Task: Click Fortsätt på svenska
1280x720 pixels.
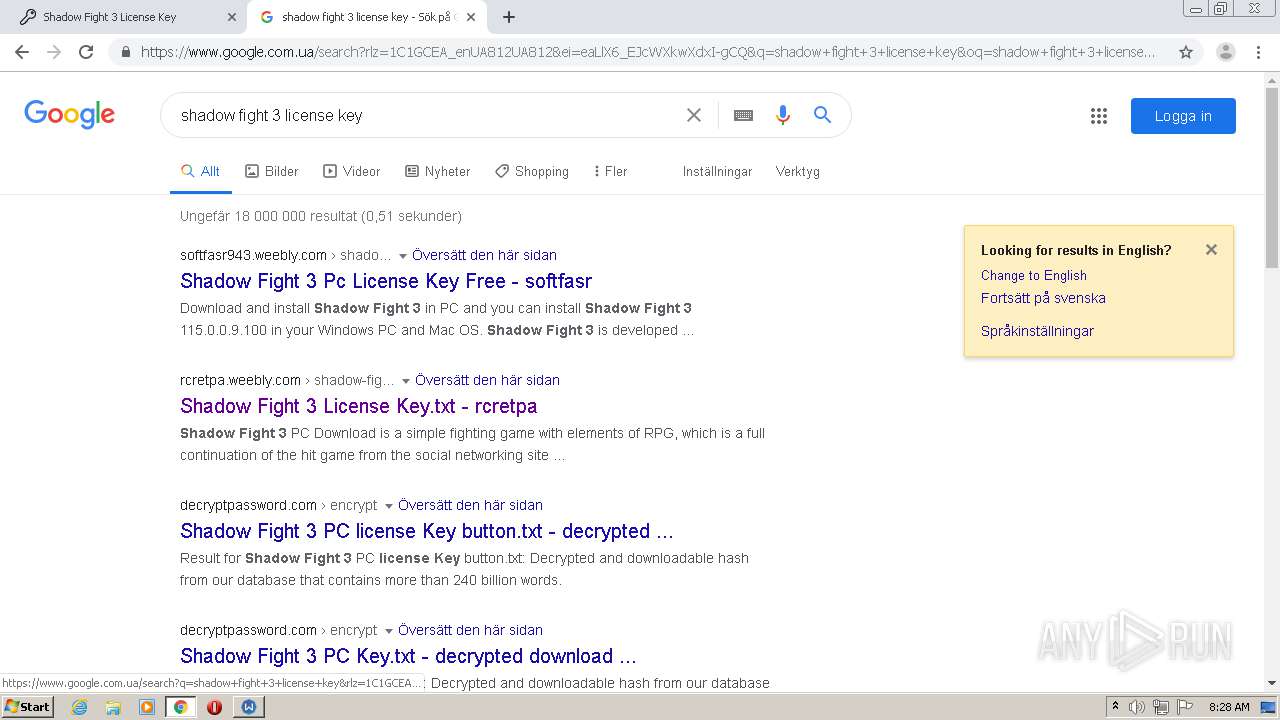Action: [x=1043, y=298]
